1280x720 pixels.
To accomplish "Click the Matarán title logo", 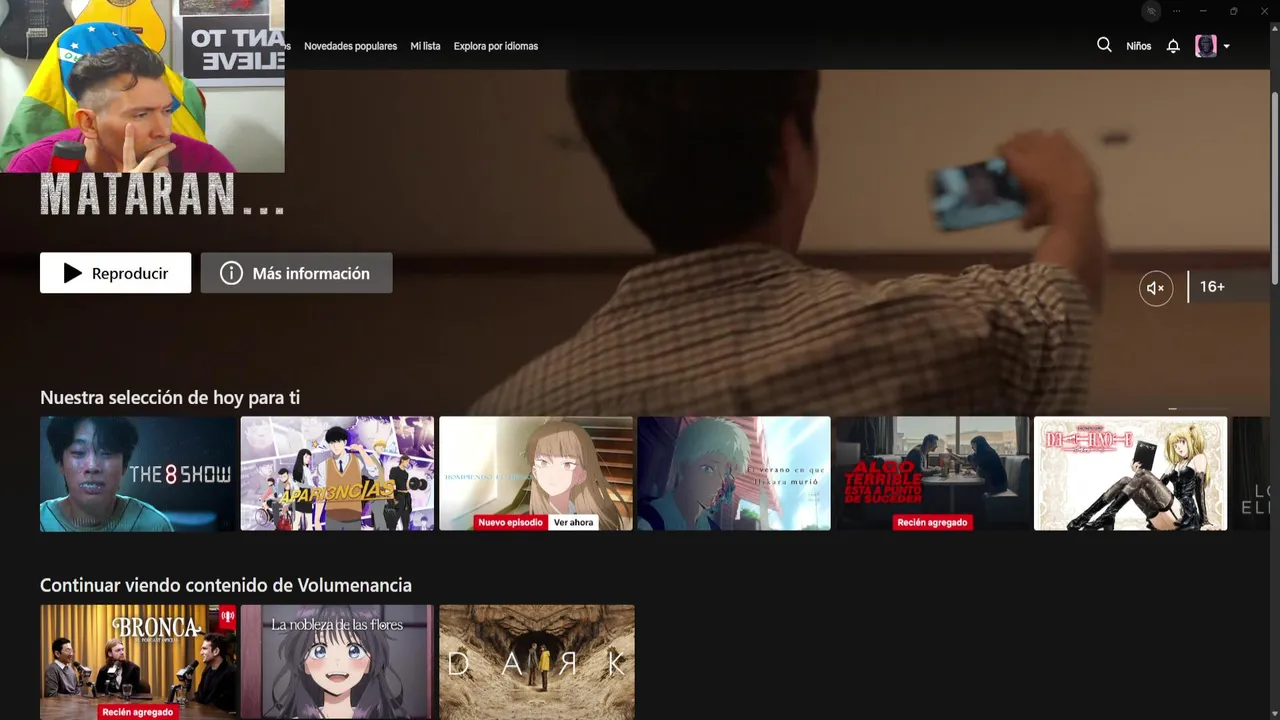I will coord(162,195).
